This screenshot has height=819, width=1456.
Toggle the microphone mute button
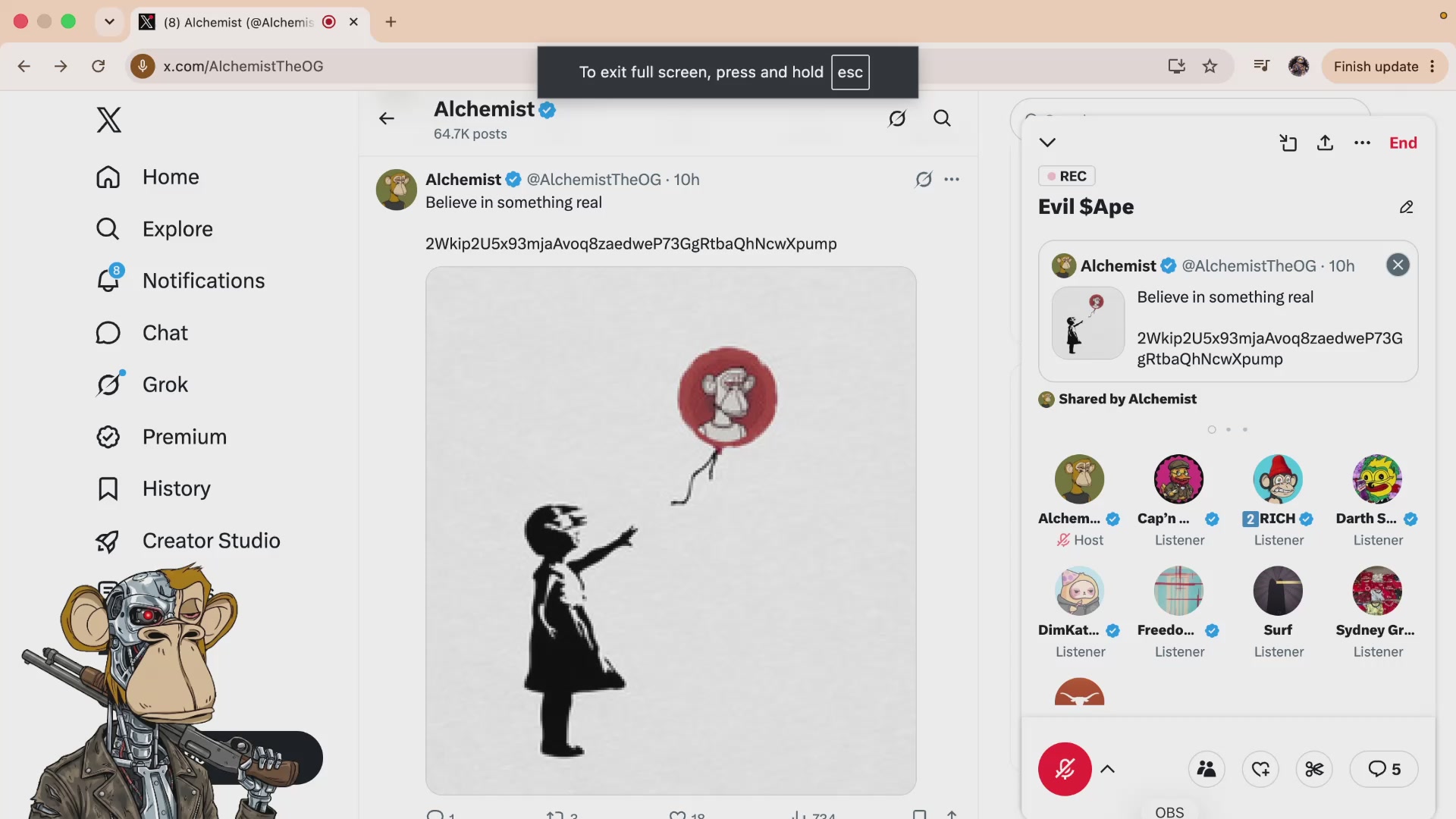[1065, 769]
